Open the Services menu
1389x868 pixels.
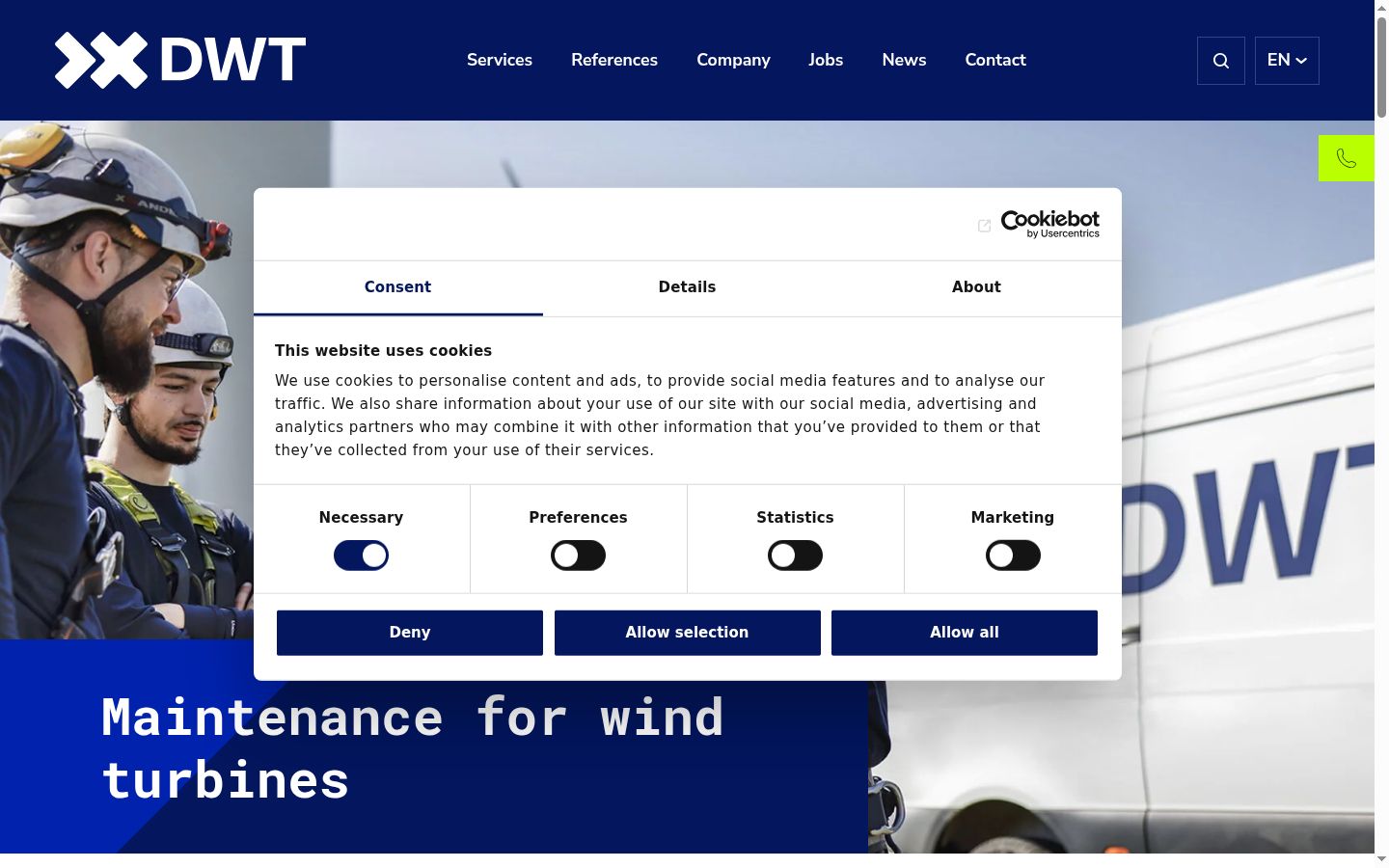500,60
